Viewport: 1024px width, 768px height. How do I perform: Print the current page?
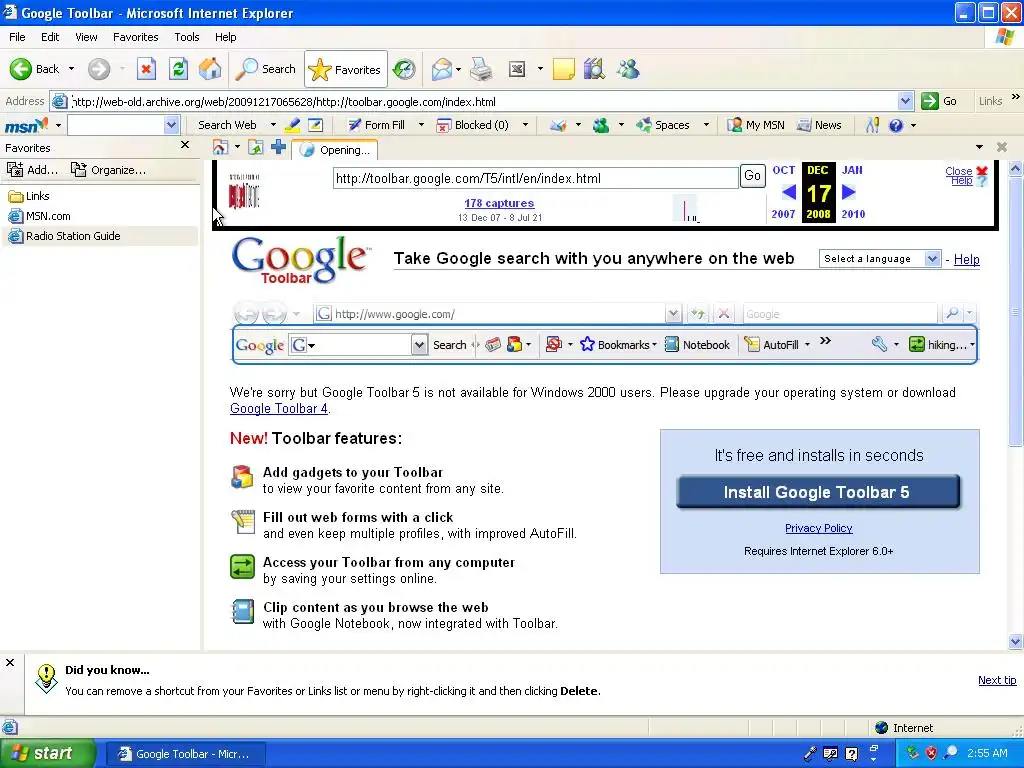point(481,69)
